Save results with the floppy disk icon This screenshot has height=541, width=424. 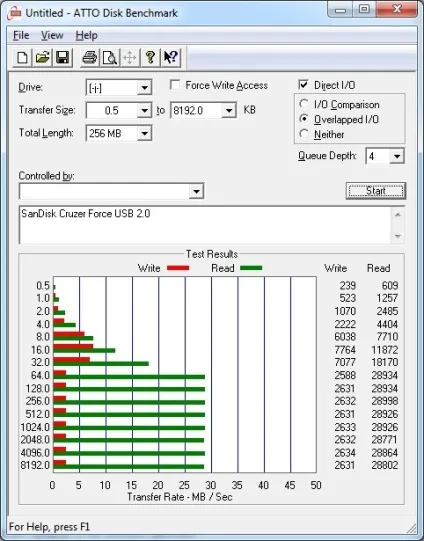[x=62, y=57]
